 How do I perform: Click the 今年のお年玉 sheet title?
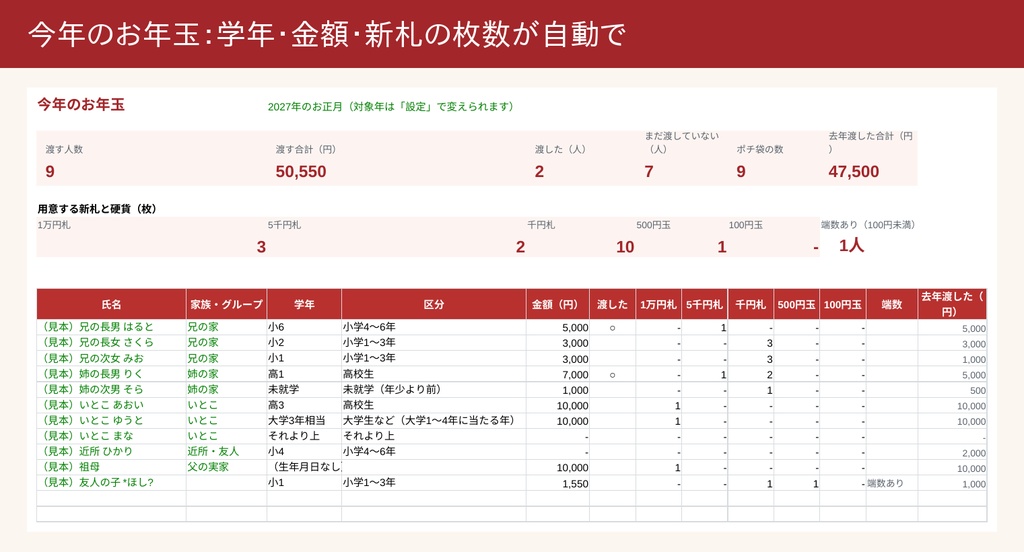pos(81,105)
